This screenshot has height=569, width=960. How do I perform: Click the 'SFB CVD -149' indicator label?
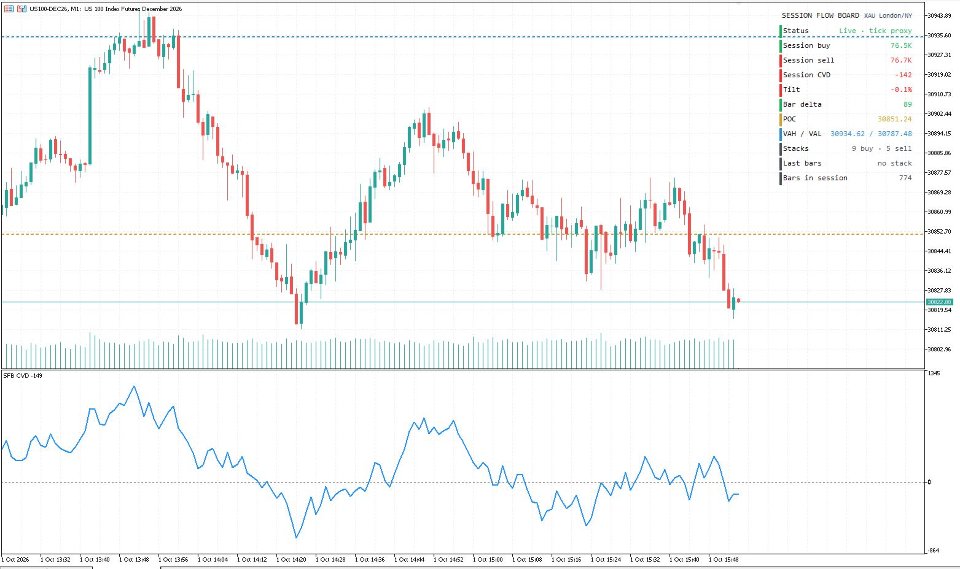[23, 375]
